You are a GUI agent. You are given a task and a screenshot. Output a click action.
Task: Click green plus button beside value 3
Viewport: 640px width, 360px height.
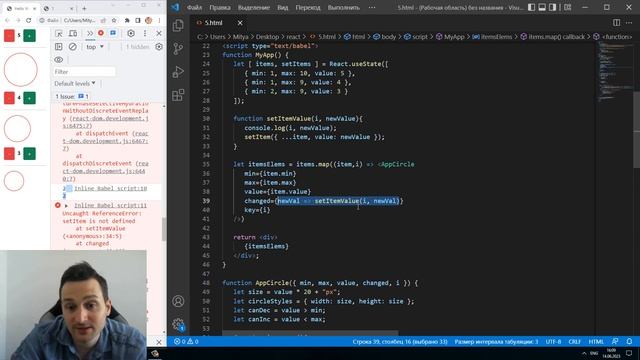pyautogui.click(x=29, y=153)
